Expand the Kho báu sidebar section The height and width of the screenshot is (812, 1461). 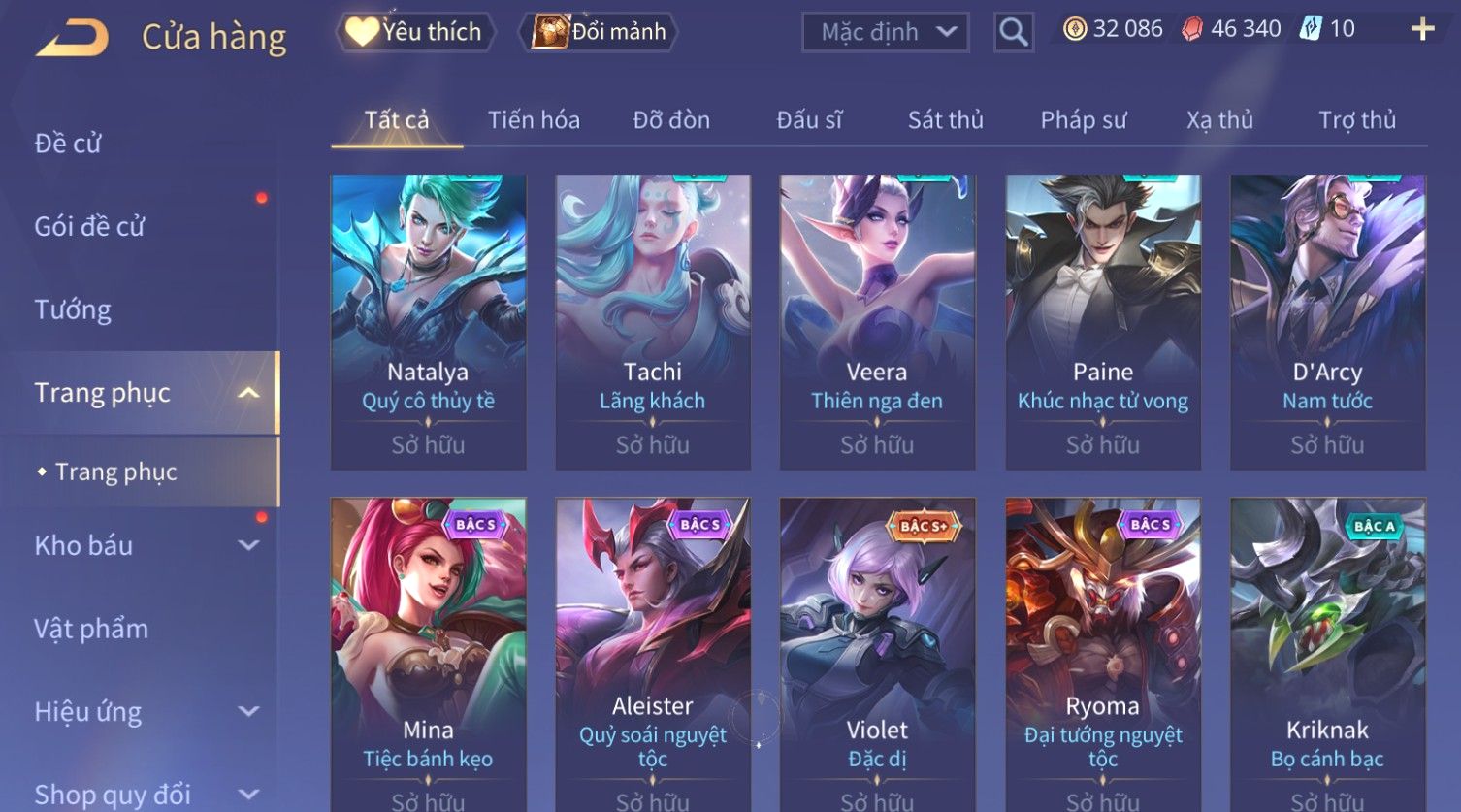pos(248,545)
